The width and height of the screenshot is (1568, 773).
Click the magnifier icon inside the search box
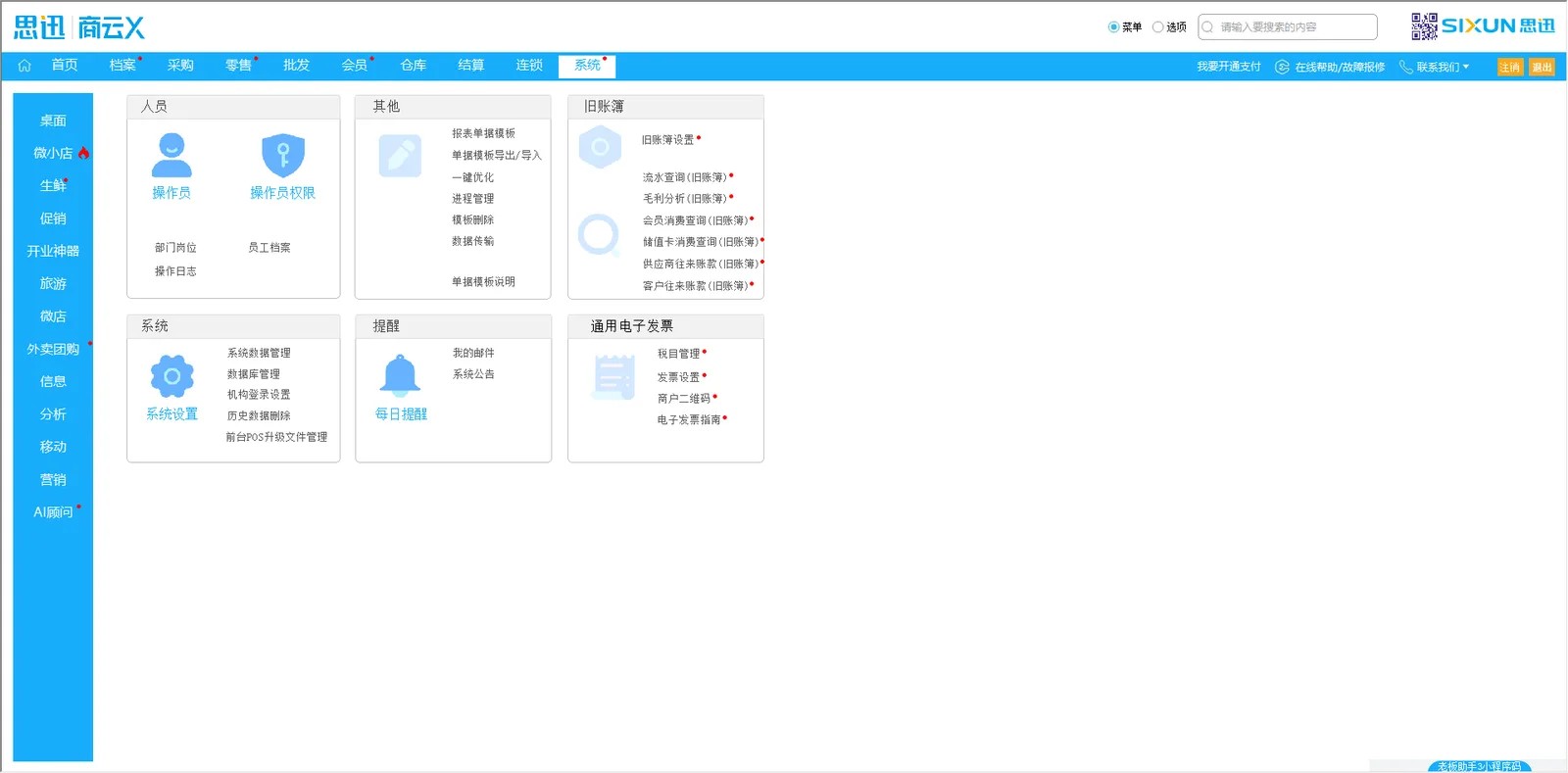(1207, 27)
